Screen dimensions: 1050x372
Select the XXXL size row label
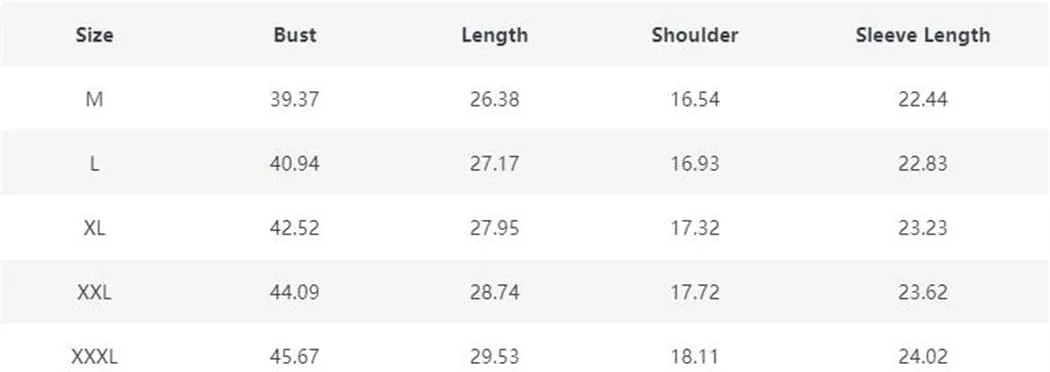point(94,356)
